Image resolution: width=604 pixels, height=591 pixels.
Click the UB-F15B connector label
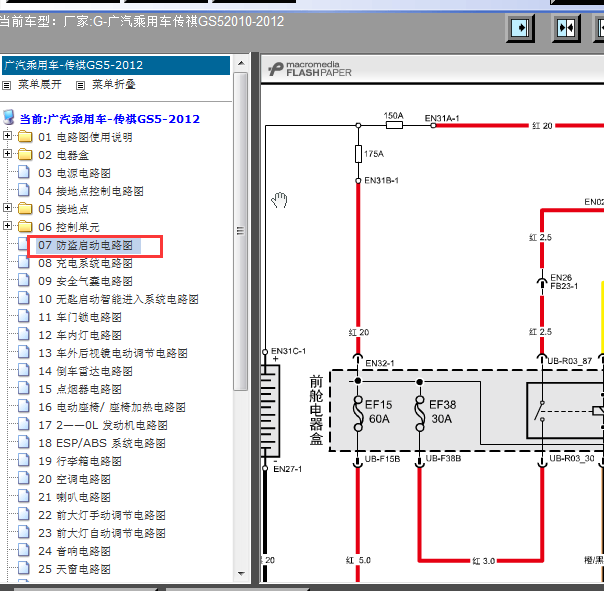(x=383, y=459)
